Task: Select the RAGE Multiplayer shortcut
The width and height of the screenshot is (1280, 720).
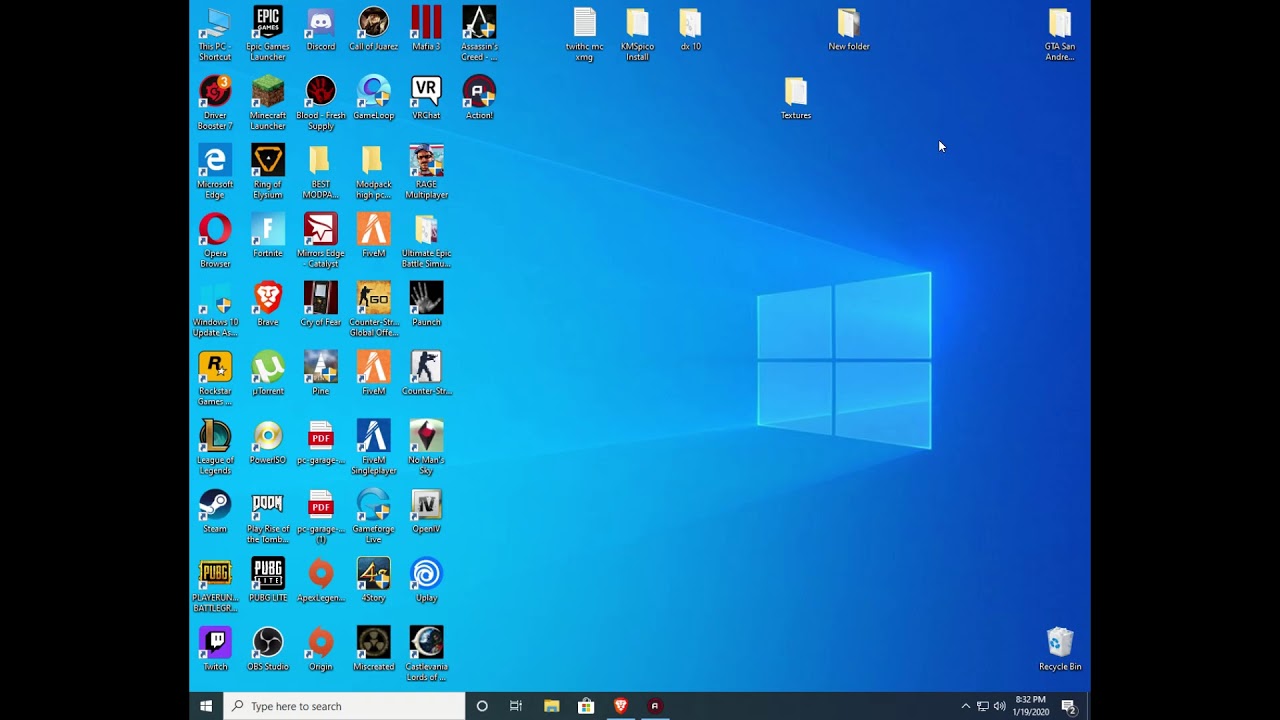Action: 426,171
